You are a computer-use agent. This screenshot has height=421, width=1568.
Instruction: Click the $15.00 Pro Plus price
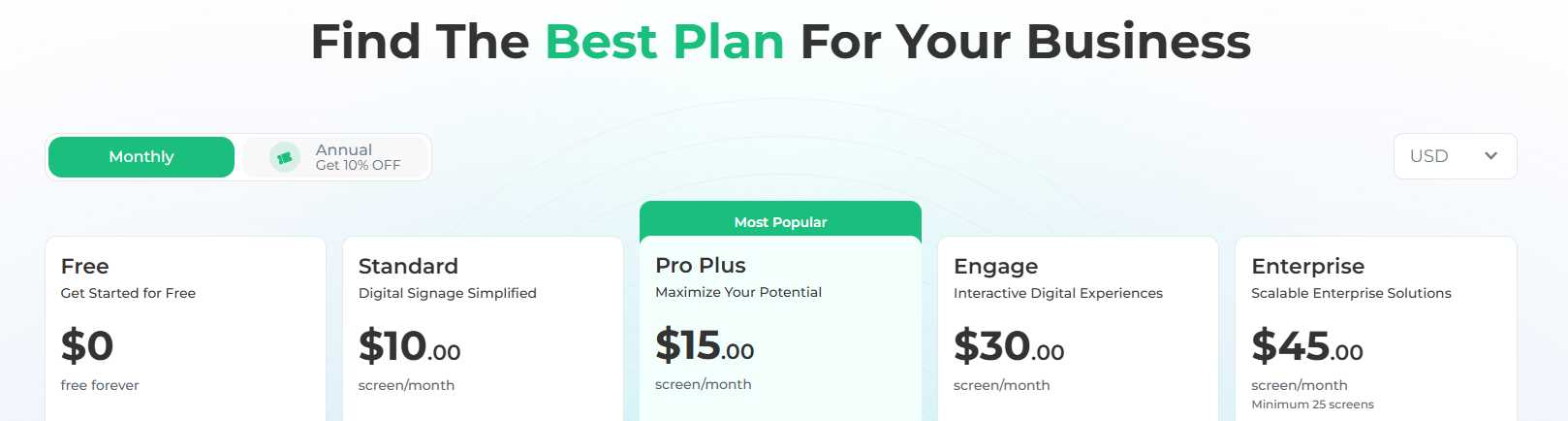pos(705,345)
